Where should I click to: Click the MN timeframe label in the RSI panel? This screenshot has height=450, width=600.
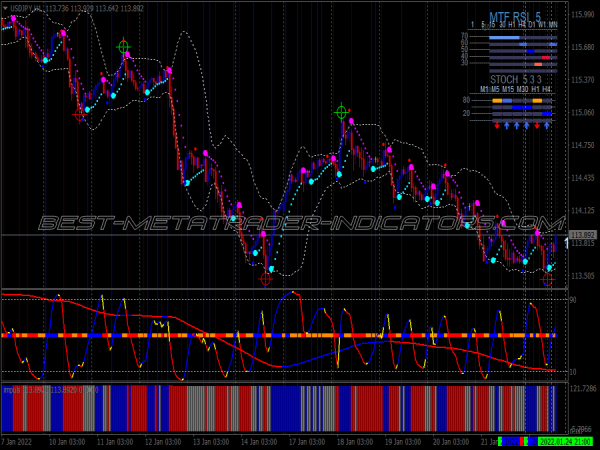pos(553,25)
